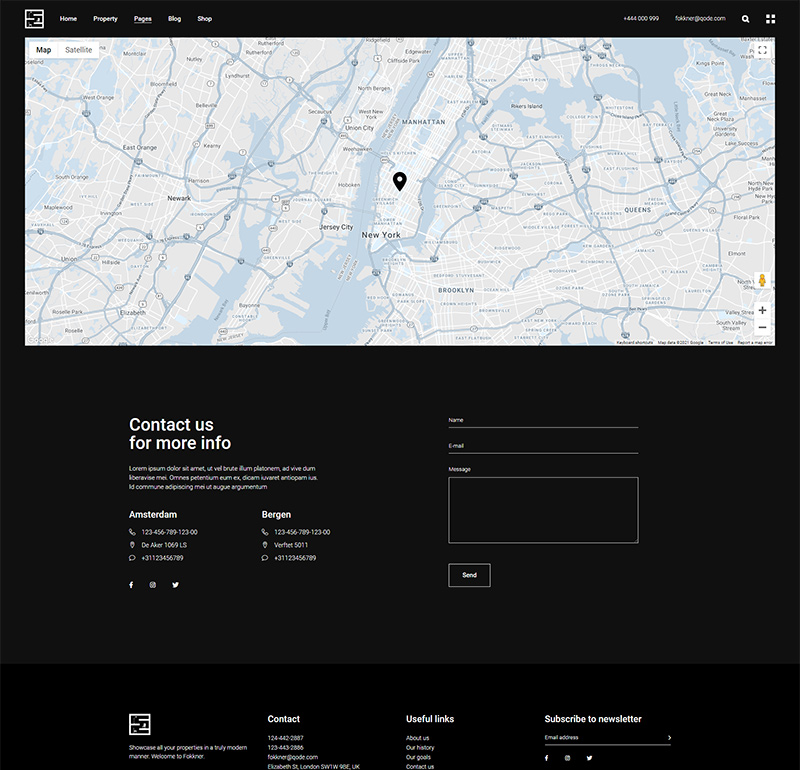This screenshot has height=770, width=800.
Task: Switch map to Satellite view
Action: (79, 50)
